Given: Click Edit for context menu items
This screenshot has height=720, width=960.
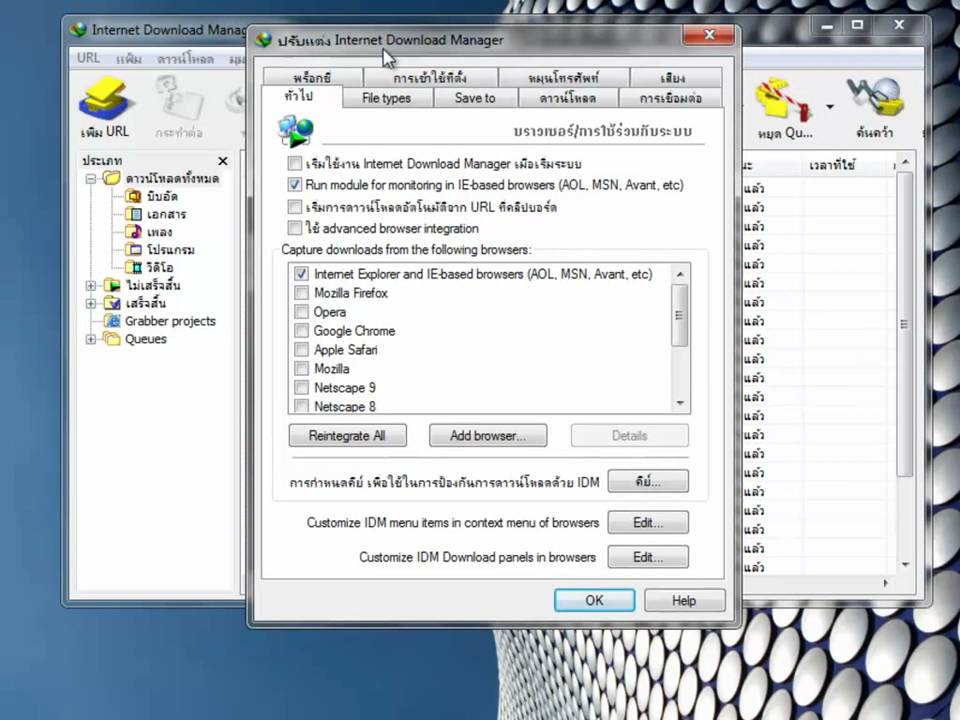Looking at the screenshot, I should tap(648, 522).
